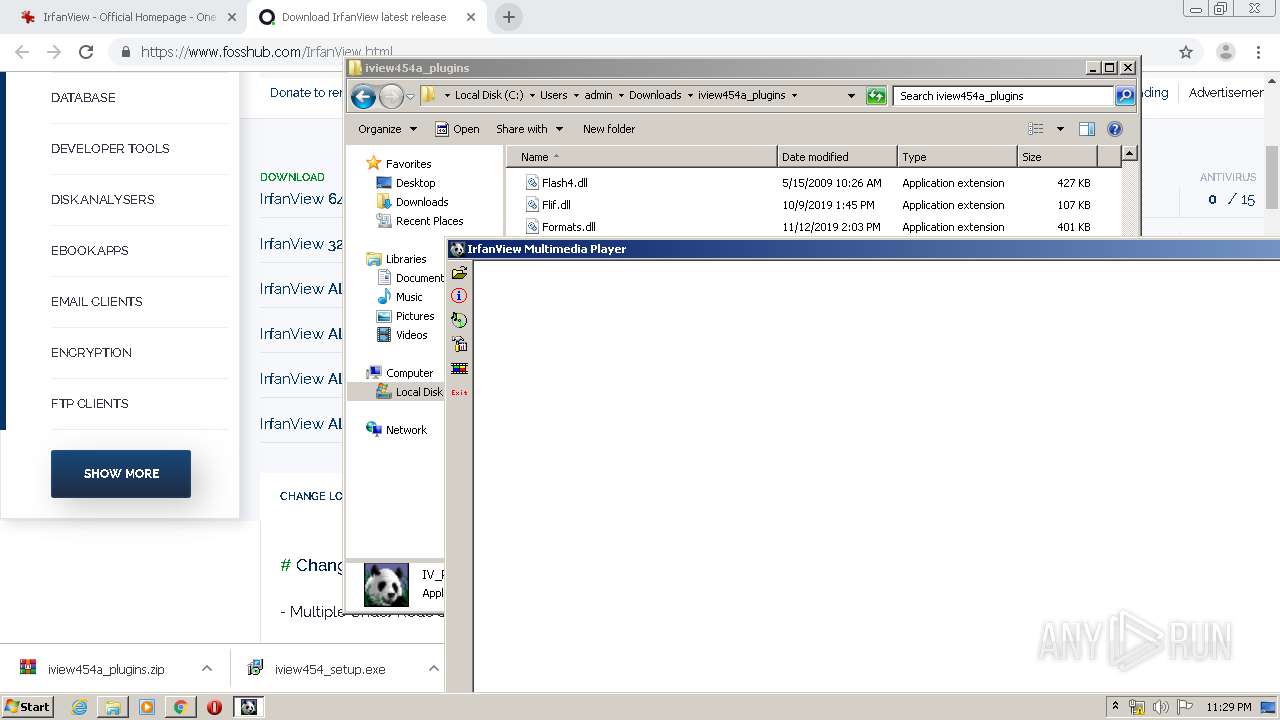Screen dimensions: 1280x720
Task: Click the Back arrow in Explorer window
Action: tap(363, 96)
